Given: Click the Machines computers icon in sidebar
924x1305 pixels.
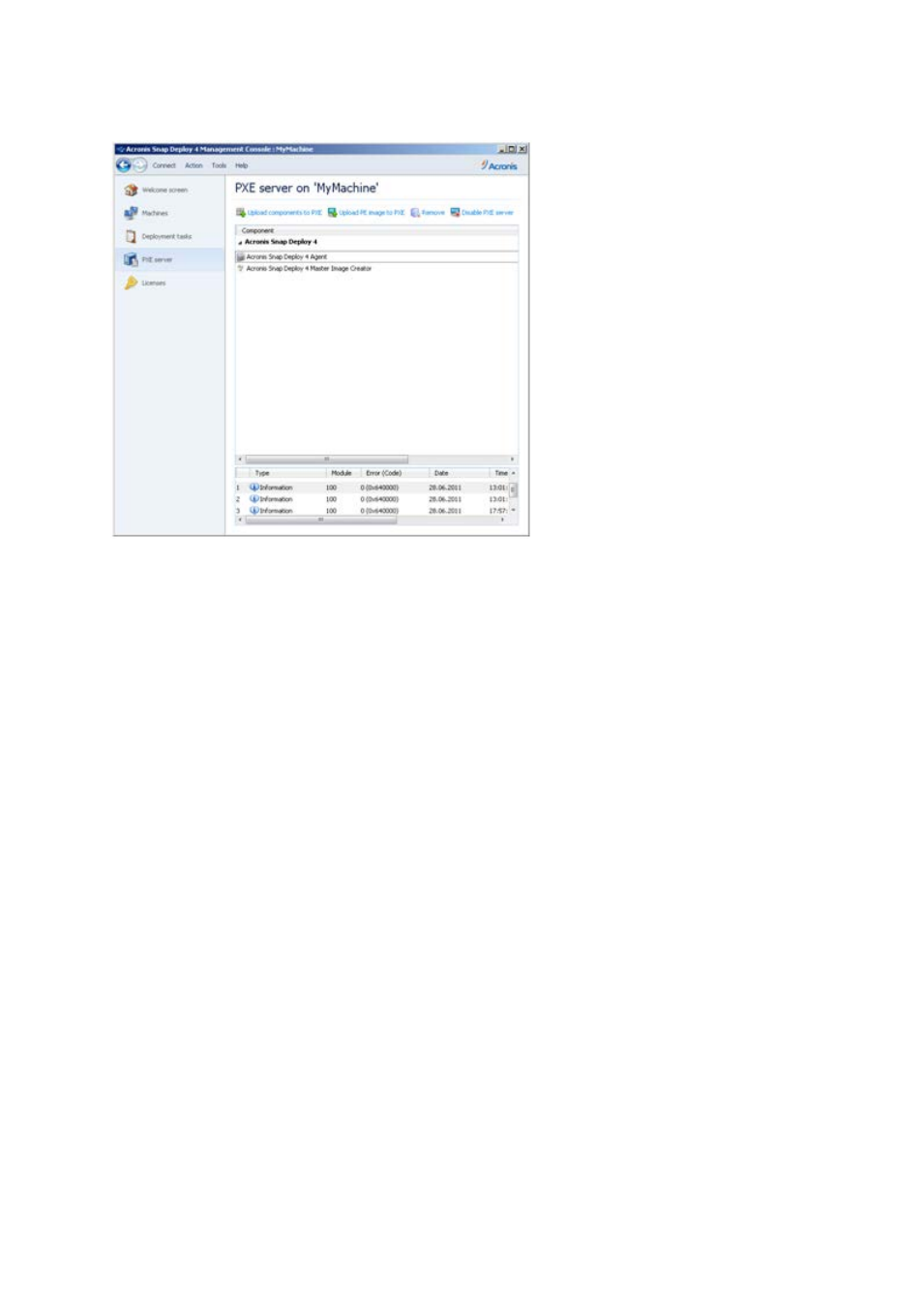Looking at the screenshot, I should pyautogui.click(x=131, y=213).
